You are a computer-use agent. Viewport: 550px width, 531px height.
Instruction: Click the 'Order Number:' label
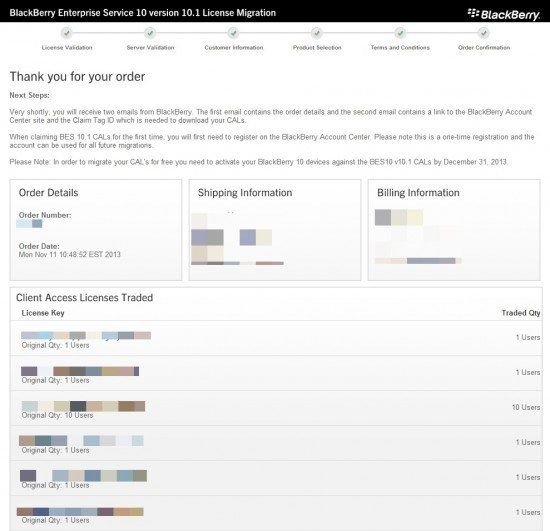(x=45, y=215)
